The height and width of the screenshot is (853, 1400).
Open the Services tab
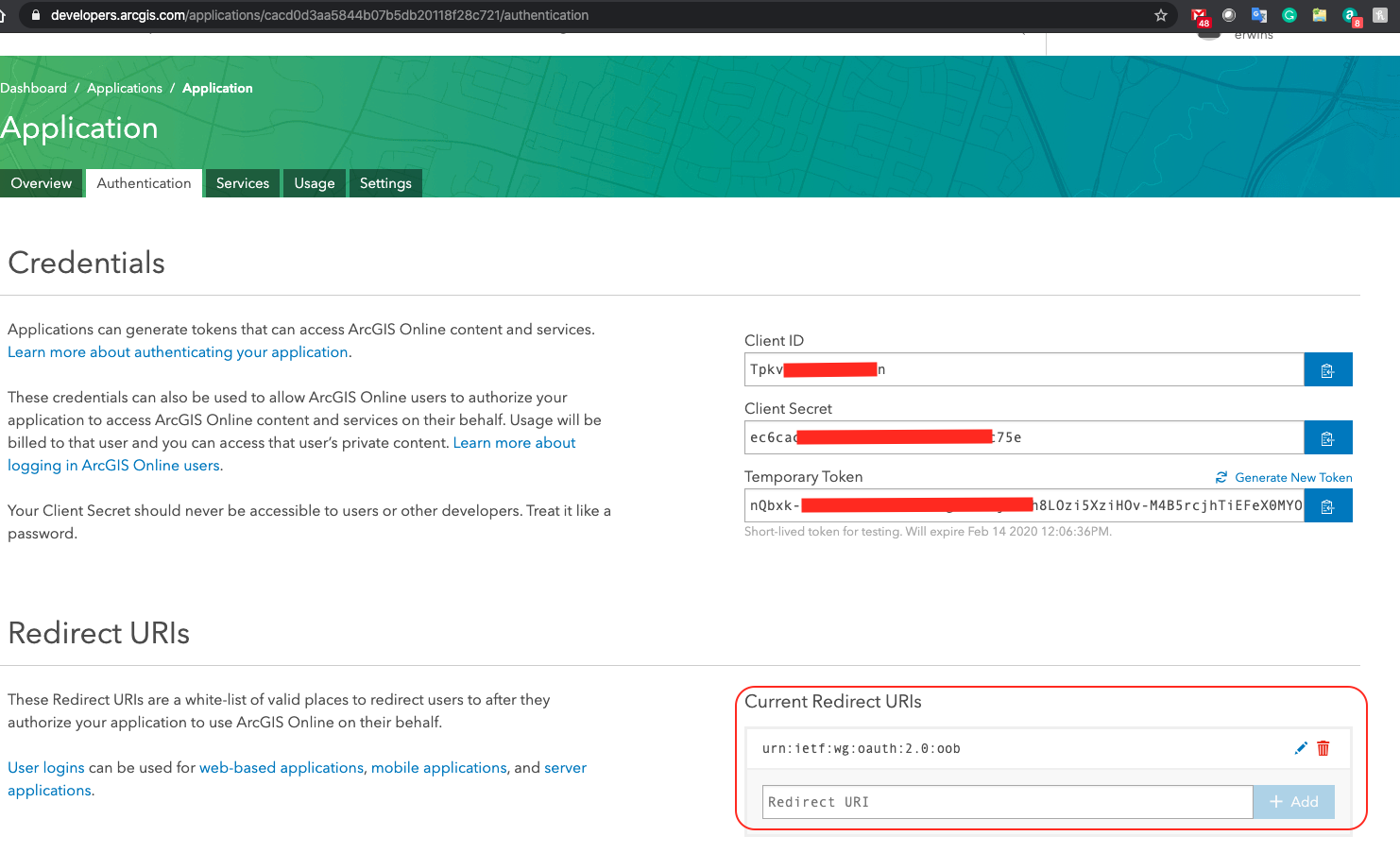pyautogui.click(x=243, y=183)
